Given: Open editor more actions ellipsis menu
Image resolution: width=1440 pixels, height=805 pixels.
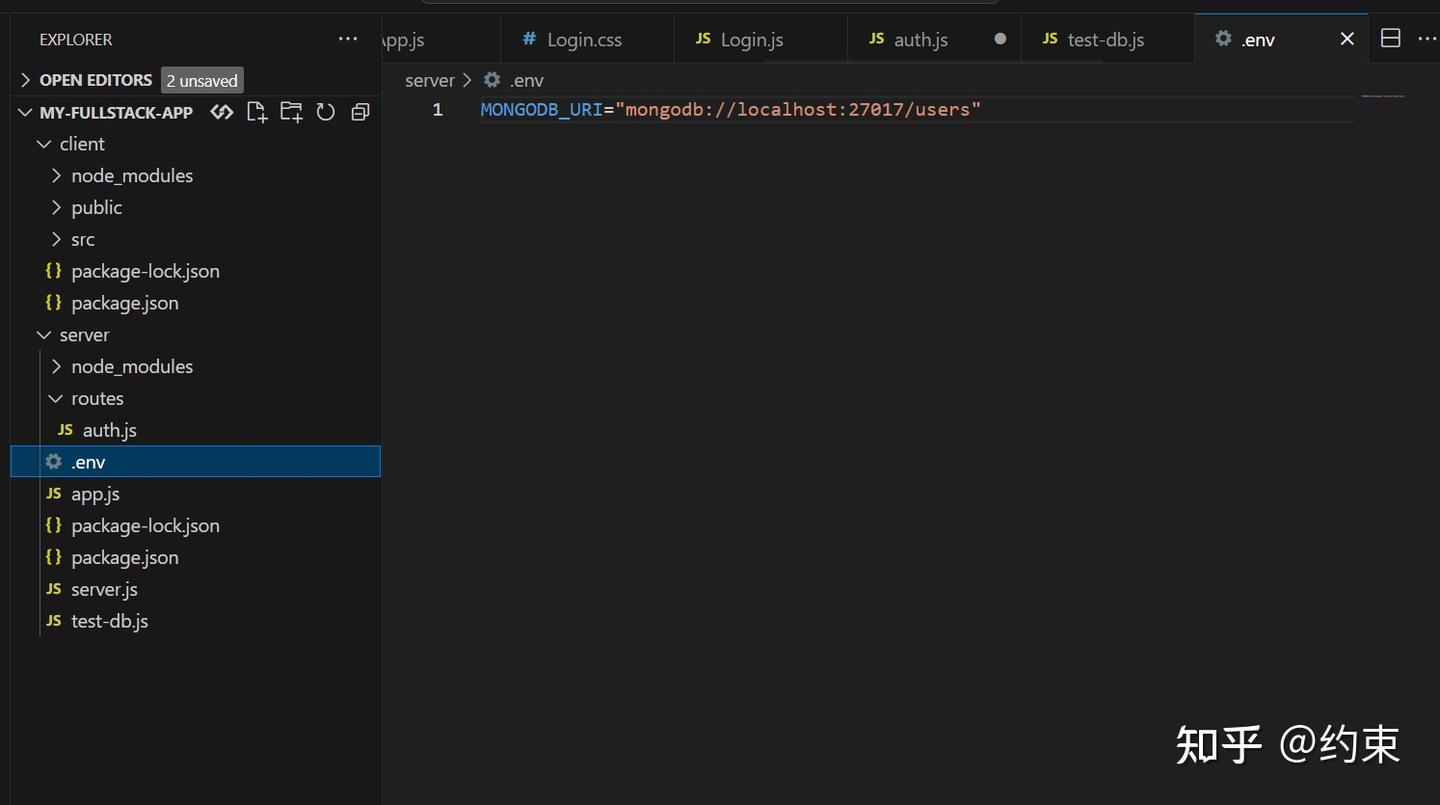Looking at the screenshot, I should pyautogui.click(x=1426, y=39).
